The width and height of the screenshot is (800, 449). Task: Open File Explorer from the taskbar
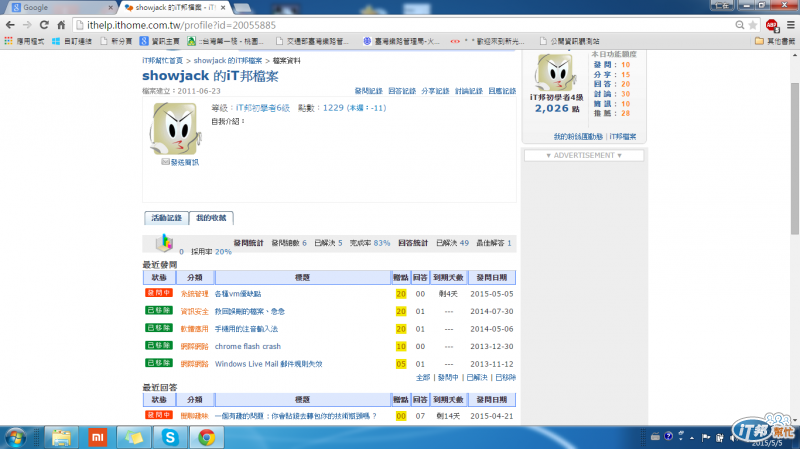pos(61,438)
